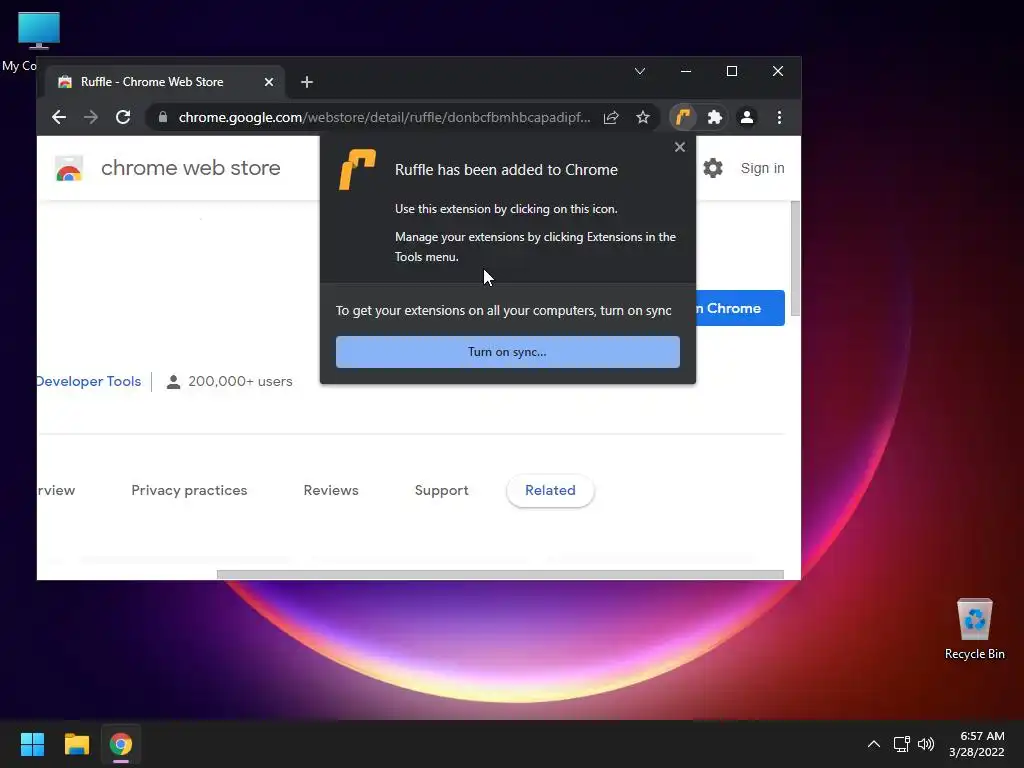Switch to the Overview tab

point(56,490)
